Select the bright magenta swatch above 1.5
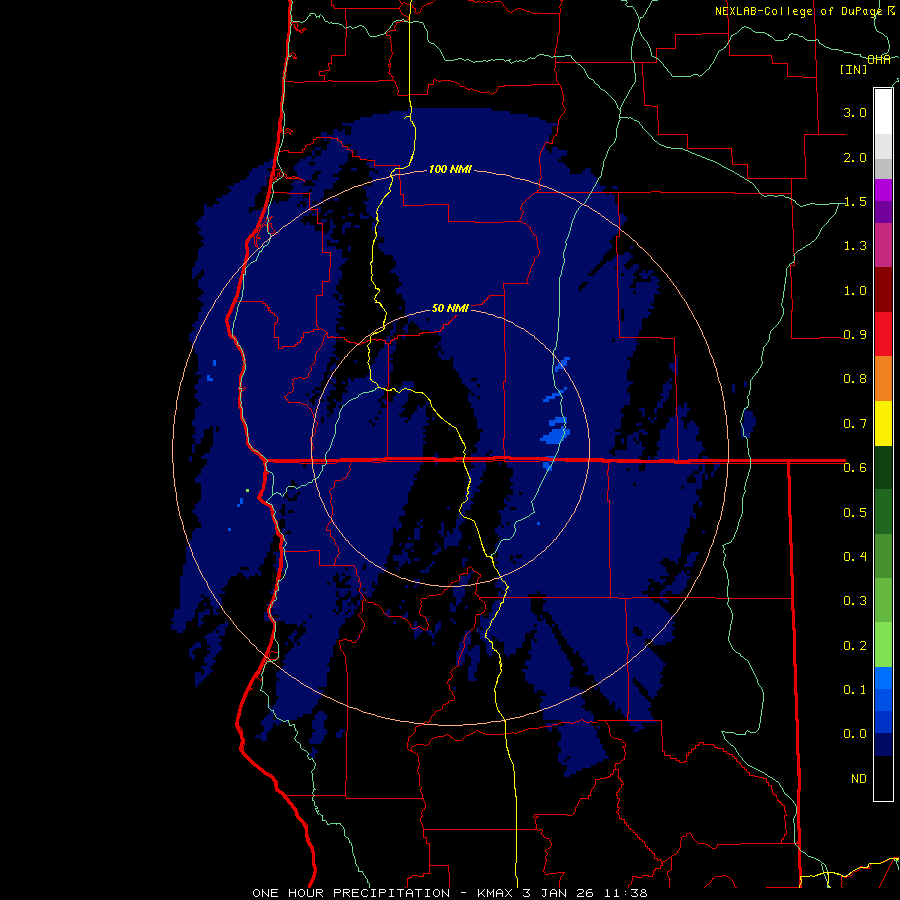900x900 pixels. [883, 190]
